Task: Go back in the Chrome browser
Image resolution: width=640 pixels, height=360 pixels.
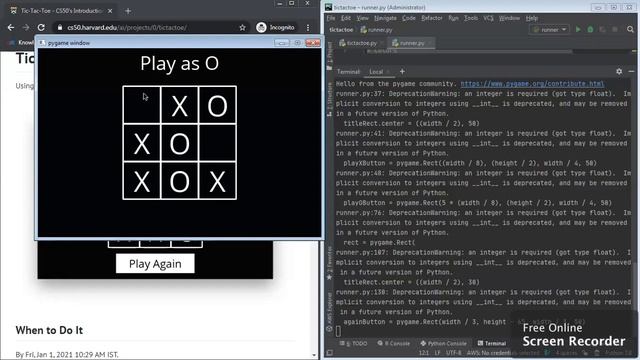Action: [11, 27]
